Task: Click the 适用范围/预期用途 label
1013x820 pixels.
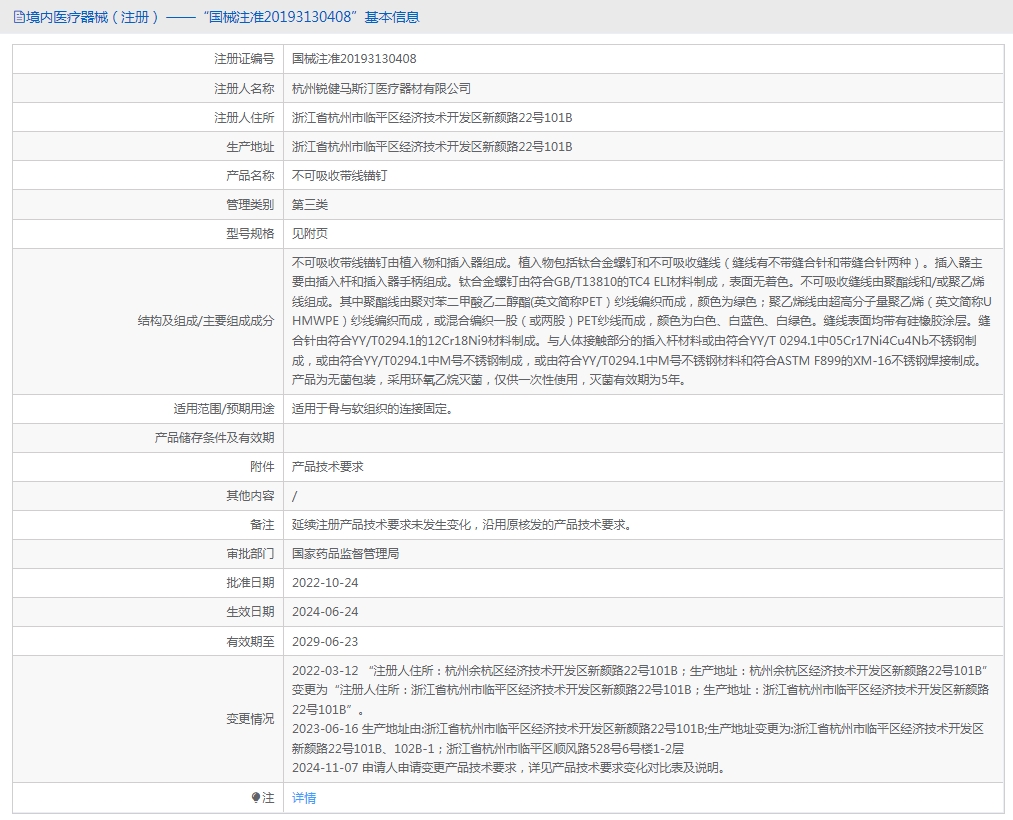Action: point(224,409)
